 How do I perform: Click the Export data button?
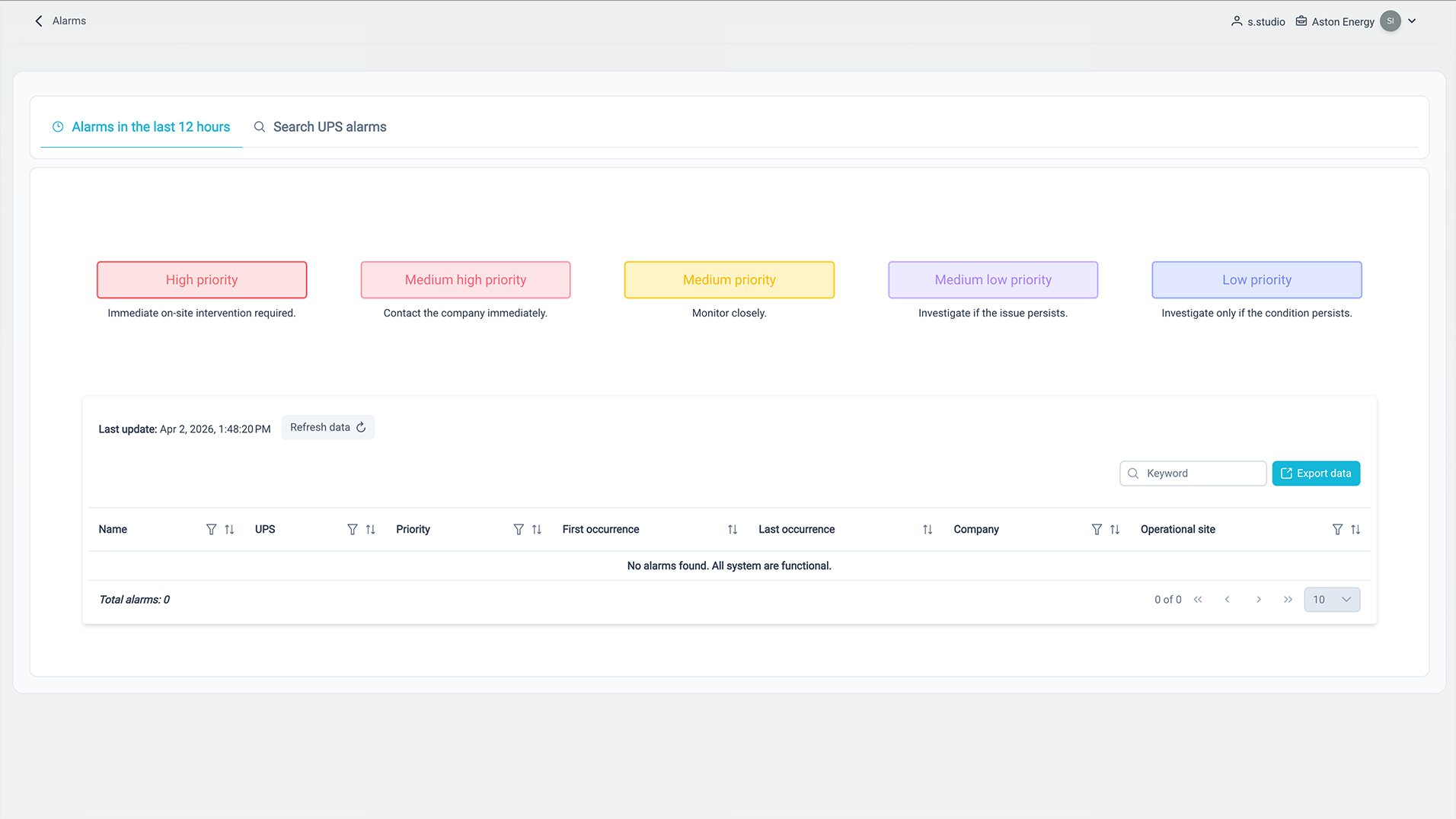coord(1316,473)
